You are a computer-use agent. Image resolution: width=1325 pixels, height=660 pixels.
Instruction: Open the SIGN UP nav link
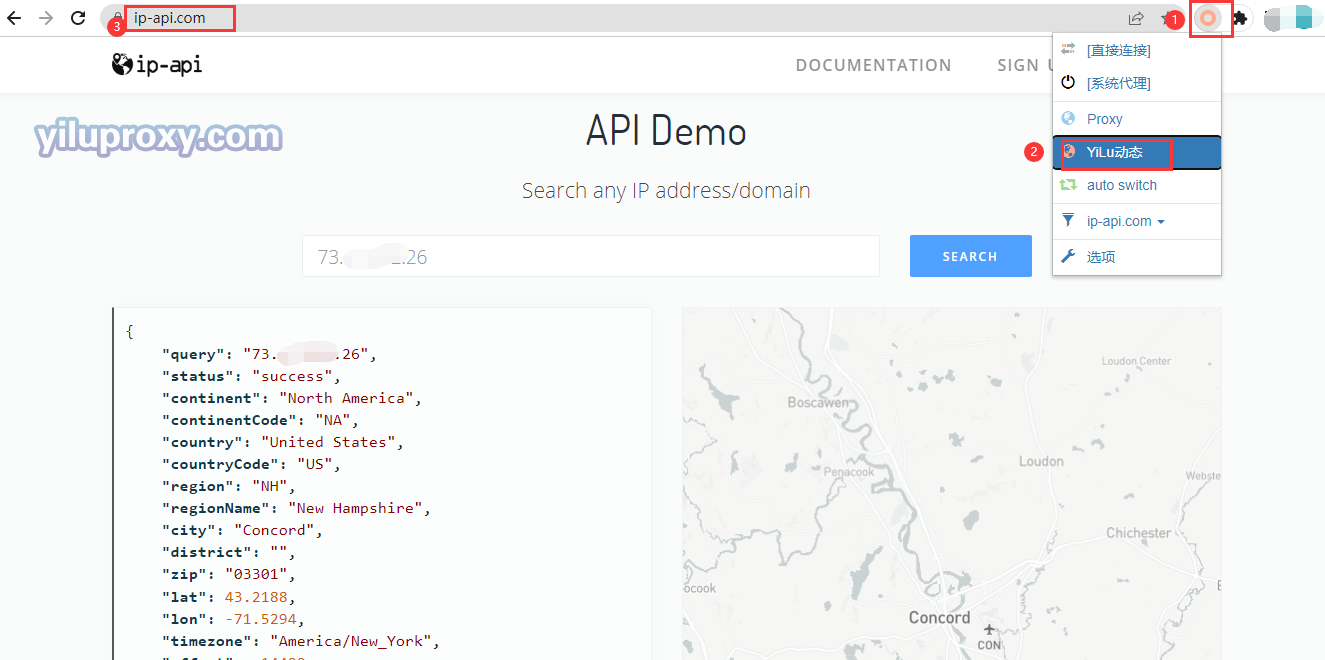coord(1025,65)
